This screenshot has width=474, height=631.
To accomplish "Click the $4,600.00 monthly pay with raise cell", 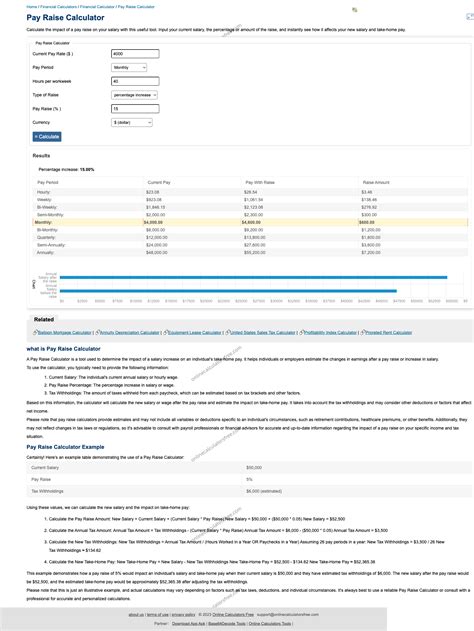I will click(x=251, y=222).
